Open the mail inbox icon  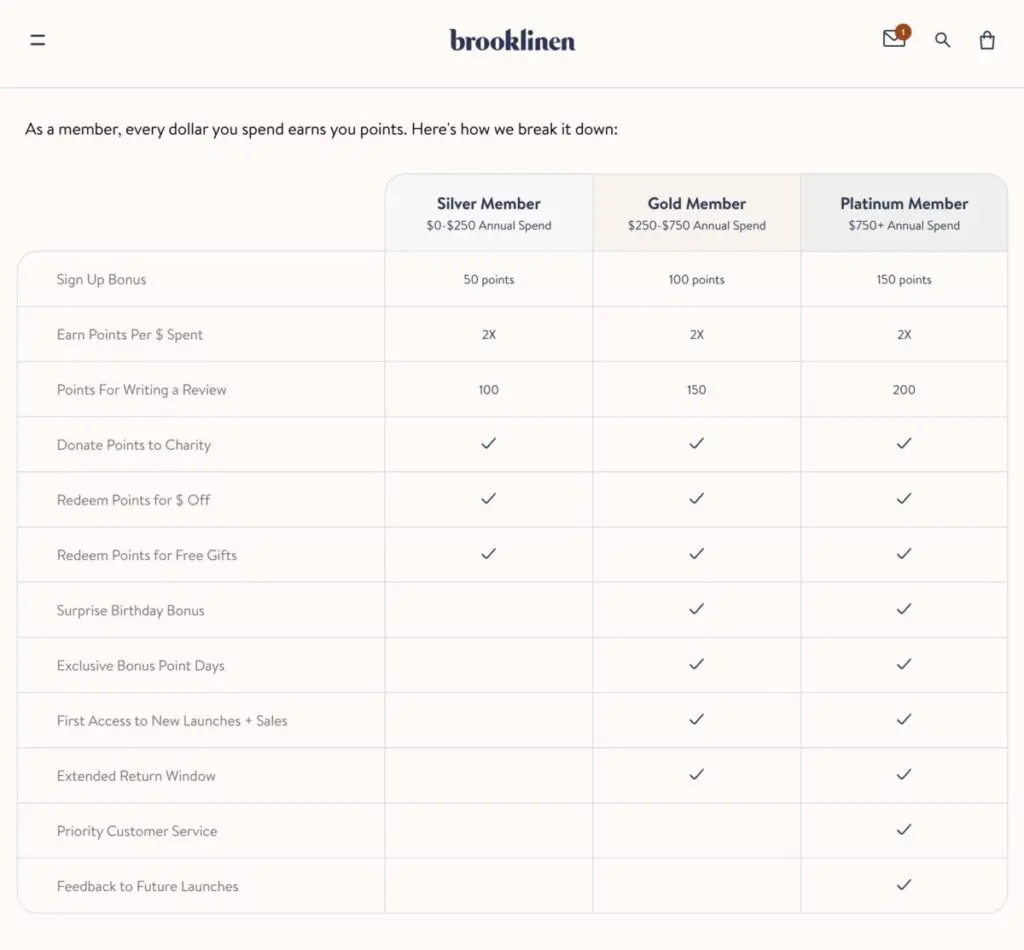[x=893, y=40]
